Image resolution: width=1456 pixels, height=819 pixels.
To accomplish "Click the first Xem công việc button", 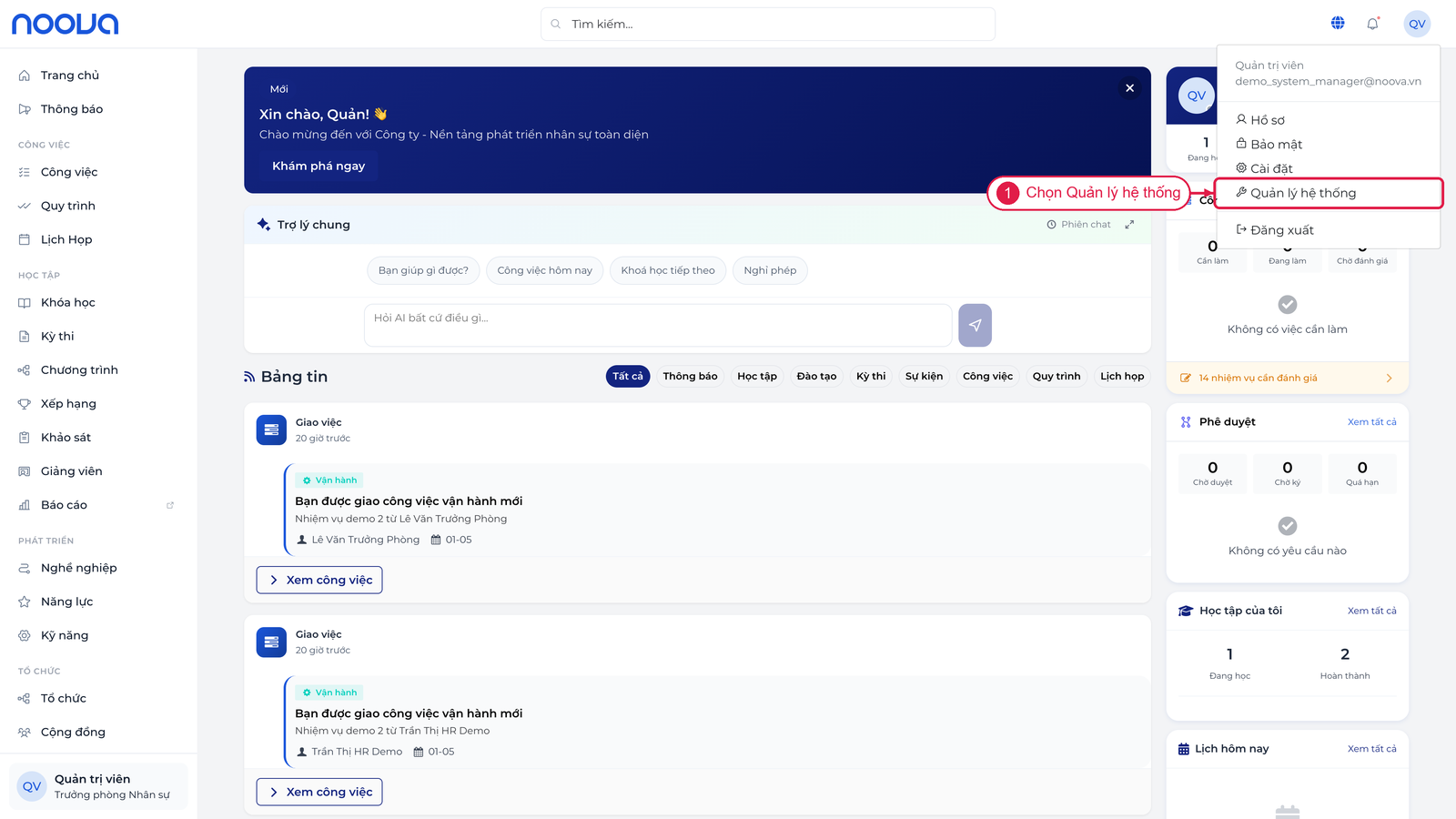I will (x=319, y=581).
